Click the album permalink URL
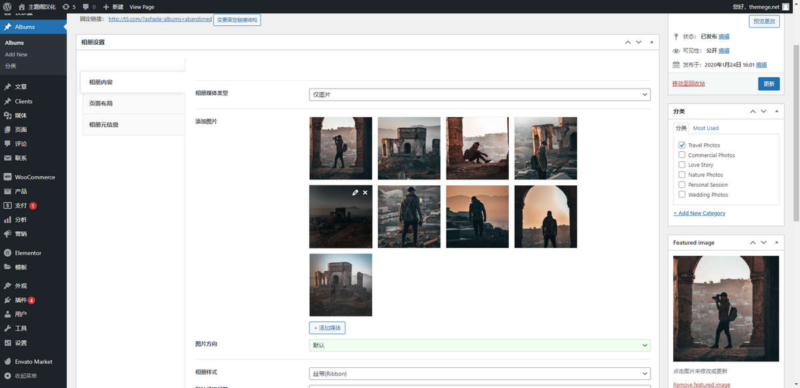 160,19
